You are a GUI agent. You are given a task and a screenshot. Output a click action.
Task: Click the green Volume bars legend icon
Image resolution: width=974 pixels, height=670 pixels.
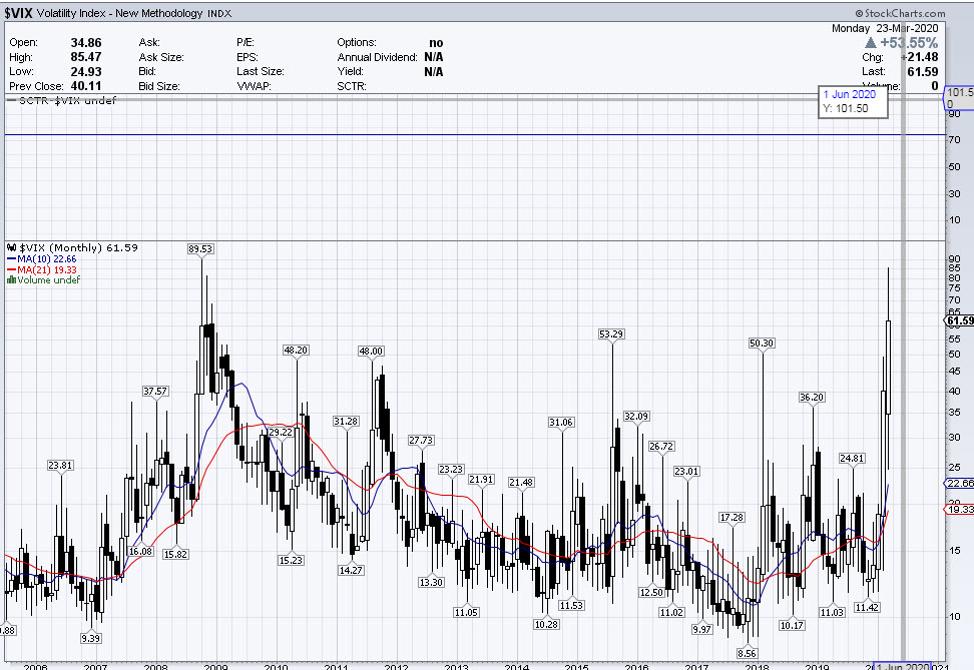pos(10,280)
